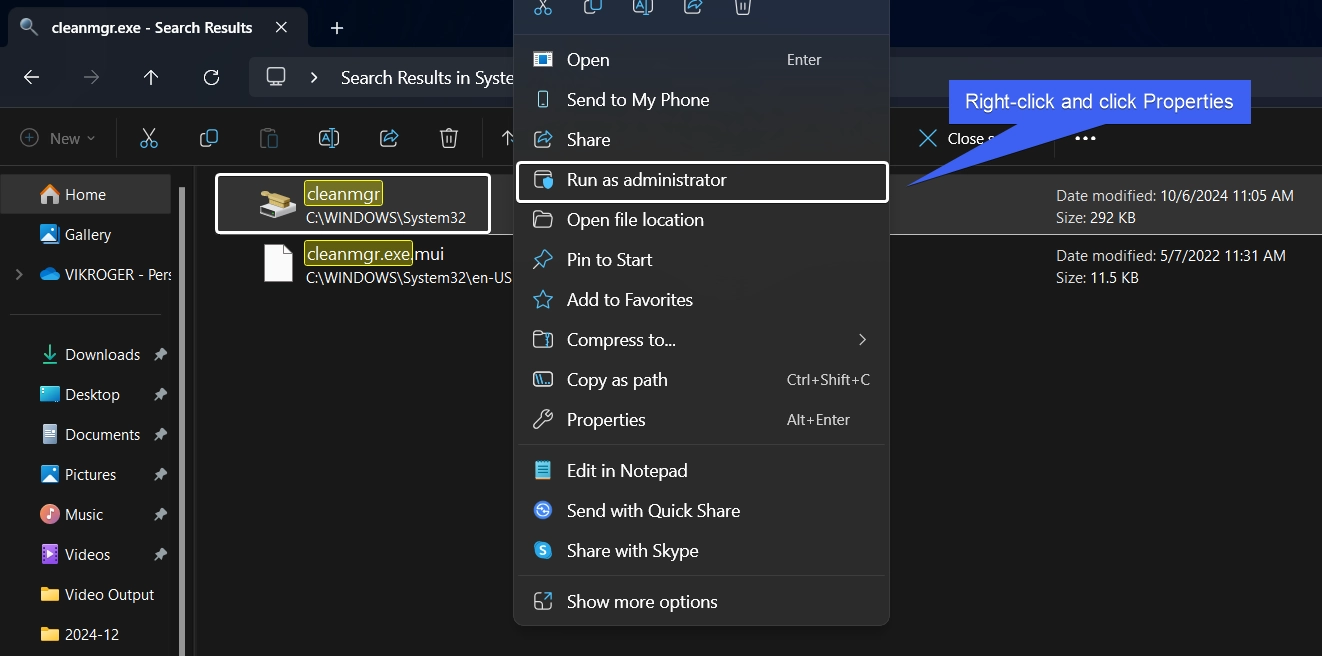Viewport: 1322px width, 656px height.
Task: Open Home in the navigation pane
Action: click(x=86, y=195)
